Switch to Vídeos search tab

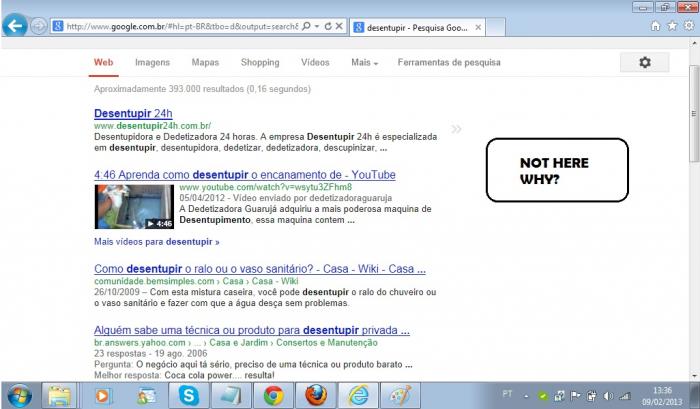coord(315,63)
